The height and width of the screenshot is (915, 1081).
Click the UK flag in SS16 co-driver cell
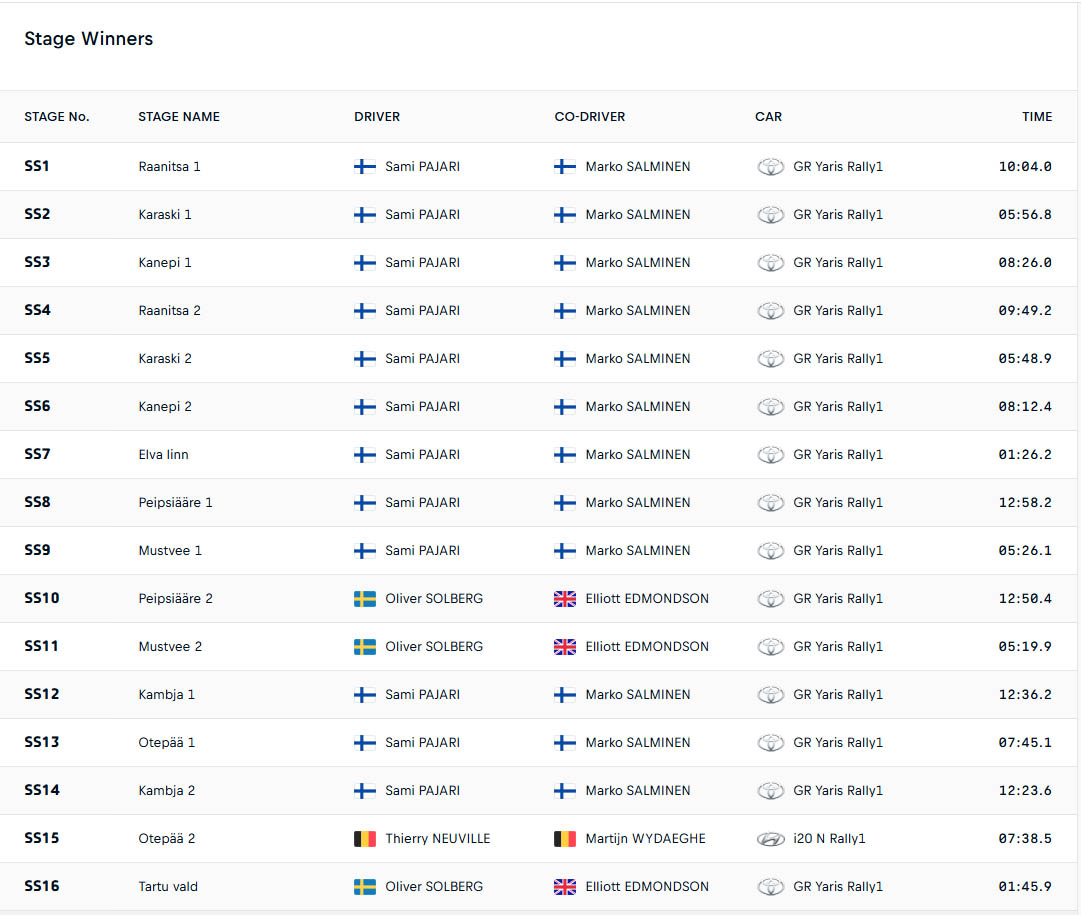coord(565,887)
